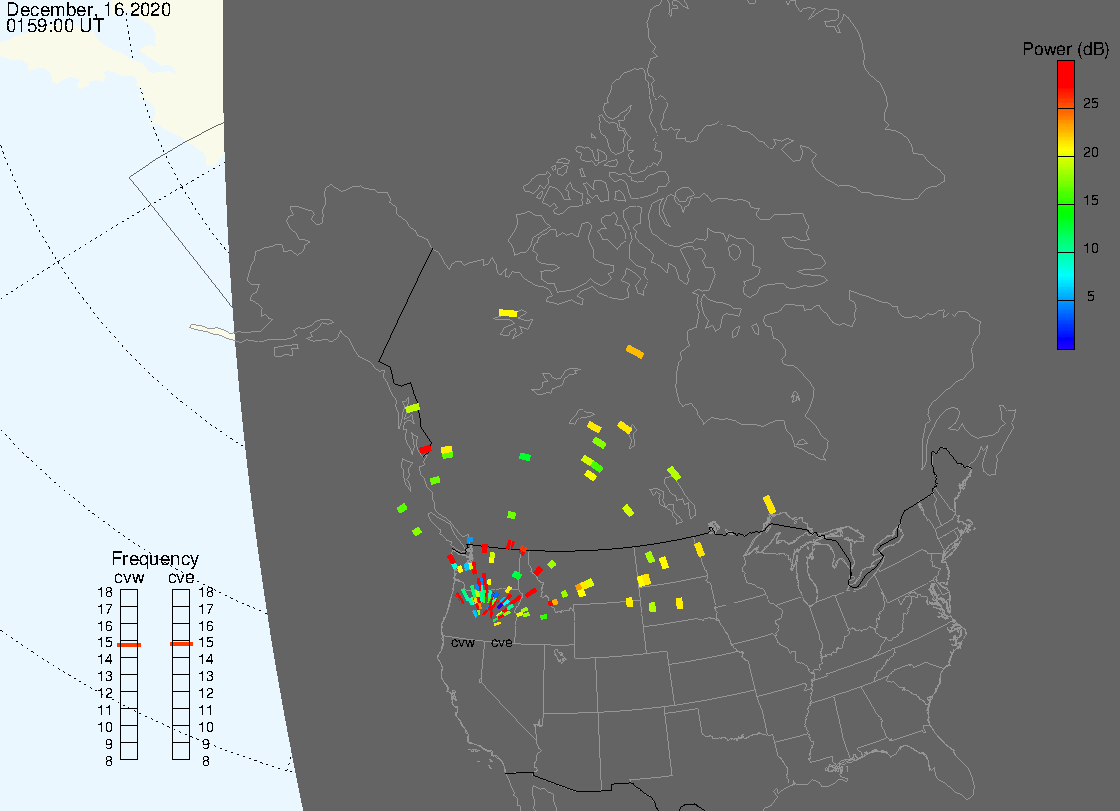Click the green middle of power color bar
Image resolution: width=1120 pixels, height=811 pixels.
pos(1066,214)
